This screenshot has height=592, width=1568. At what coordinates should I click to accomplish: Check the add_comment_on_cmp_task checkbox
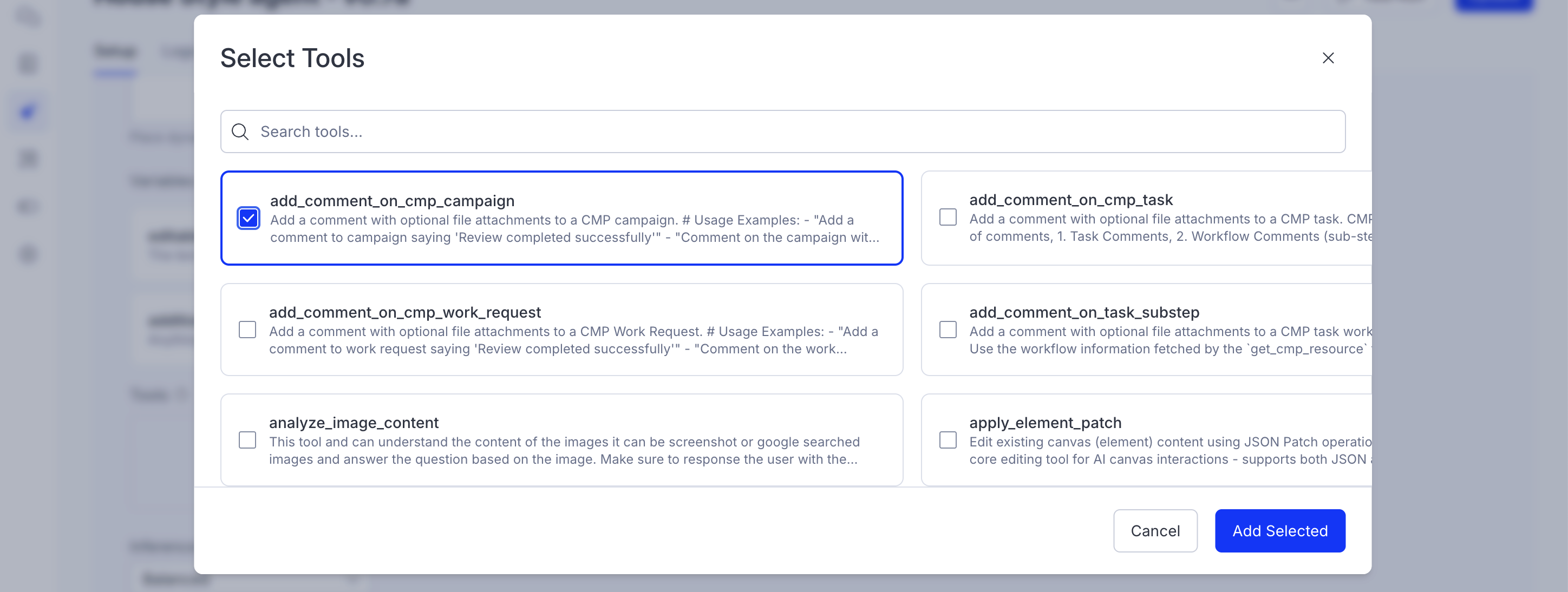pos(947,217)
